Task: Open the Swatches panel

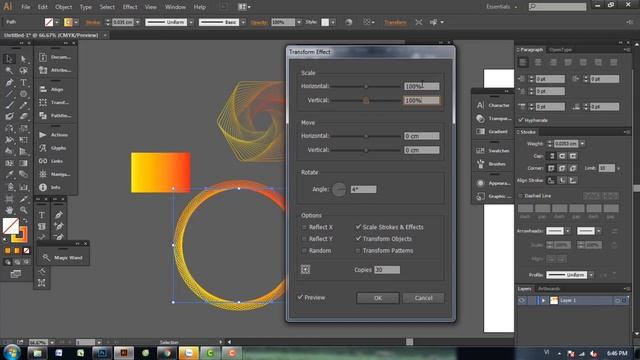Action: click(x=493, y=151)
